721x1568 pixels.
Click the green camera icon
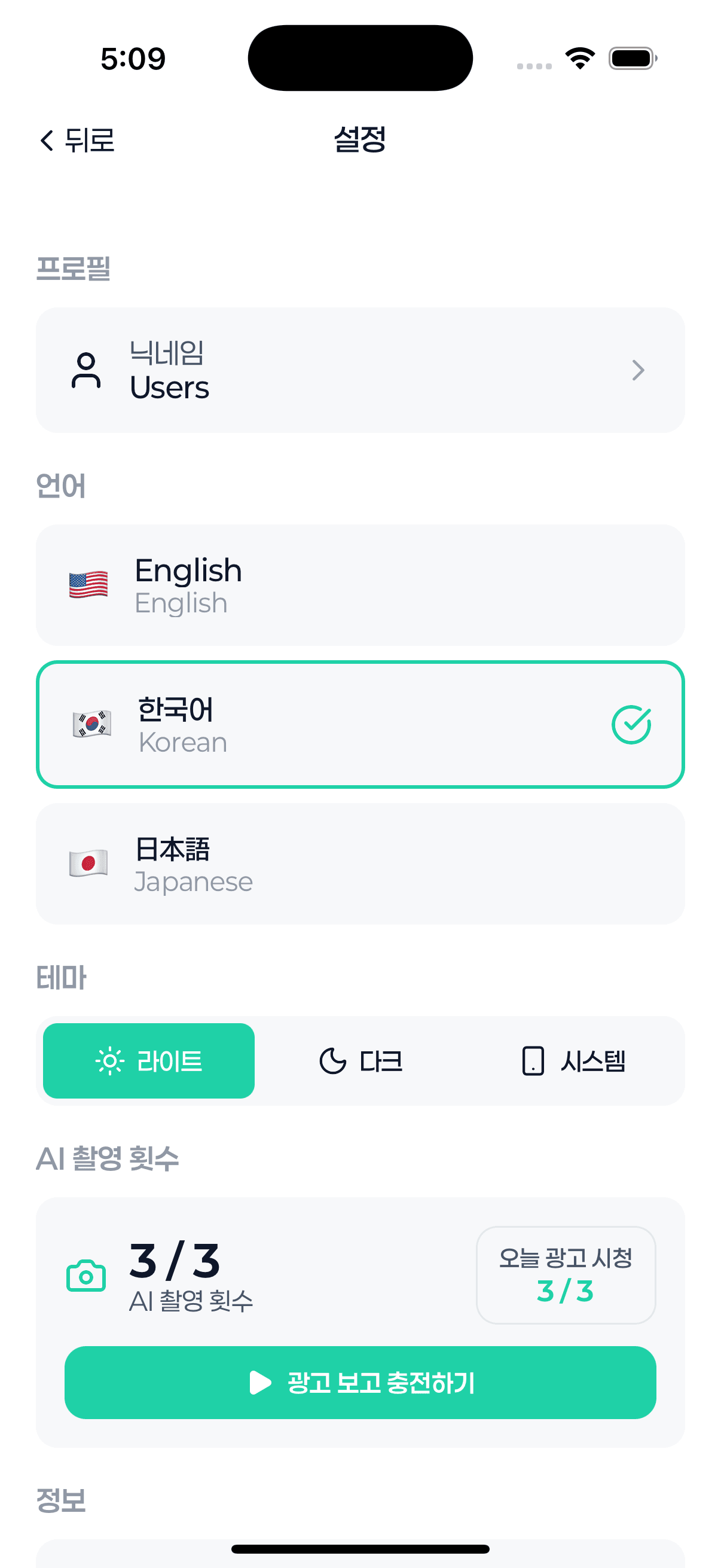point(85,1274)
